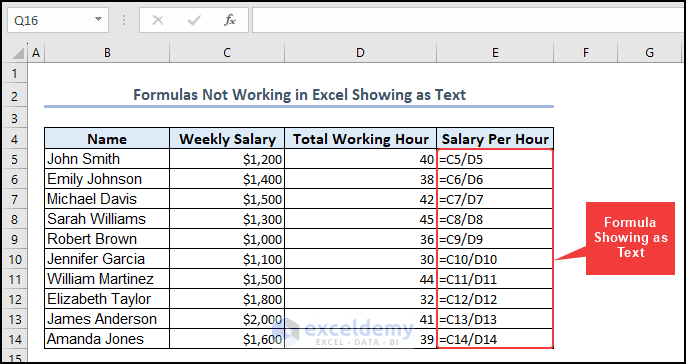This screenshot has width=686, height=364.
Task: Click the cell showing =C12/D12
Action: pos(495,299)
